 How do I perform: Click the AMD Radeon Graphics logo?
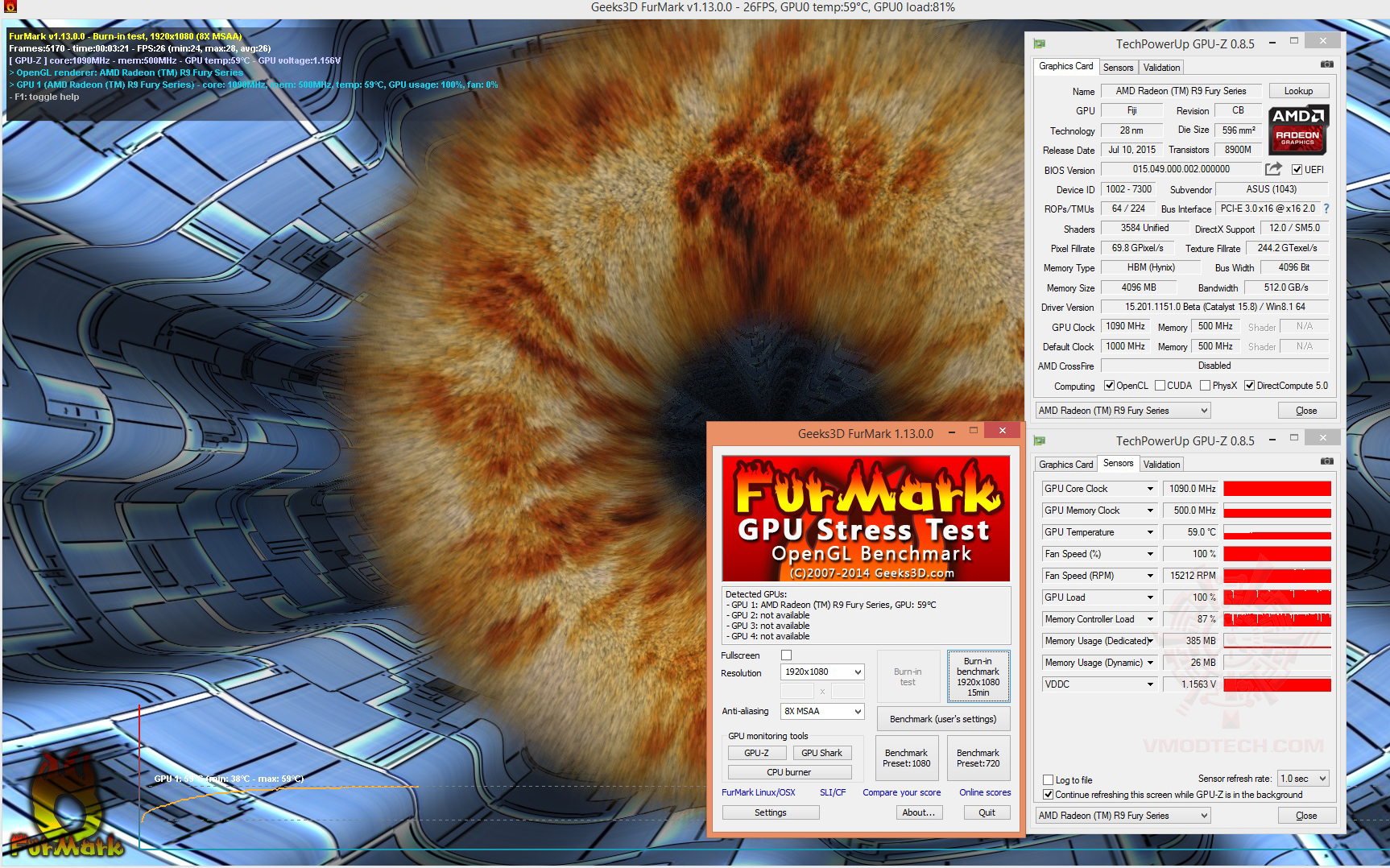pyautogui.click(x=1297, y=130)
